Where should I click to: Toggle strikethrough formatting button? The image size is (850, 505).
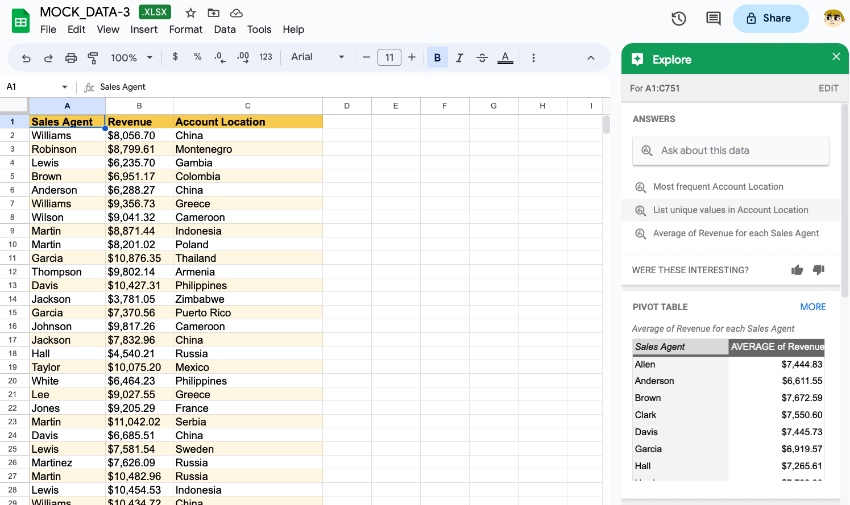(482, 57)
